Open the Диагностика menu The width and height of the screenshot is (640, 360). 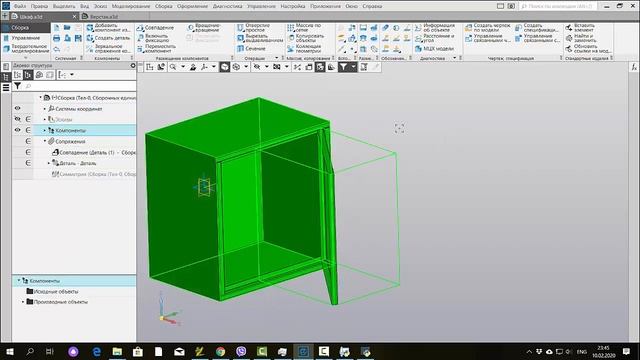[x=227, y=6]
